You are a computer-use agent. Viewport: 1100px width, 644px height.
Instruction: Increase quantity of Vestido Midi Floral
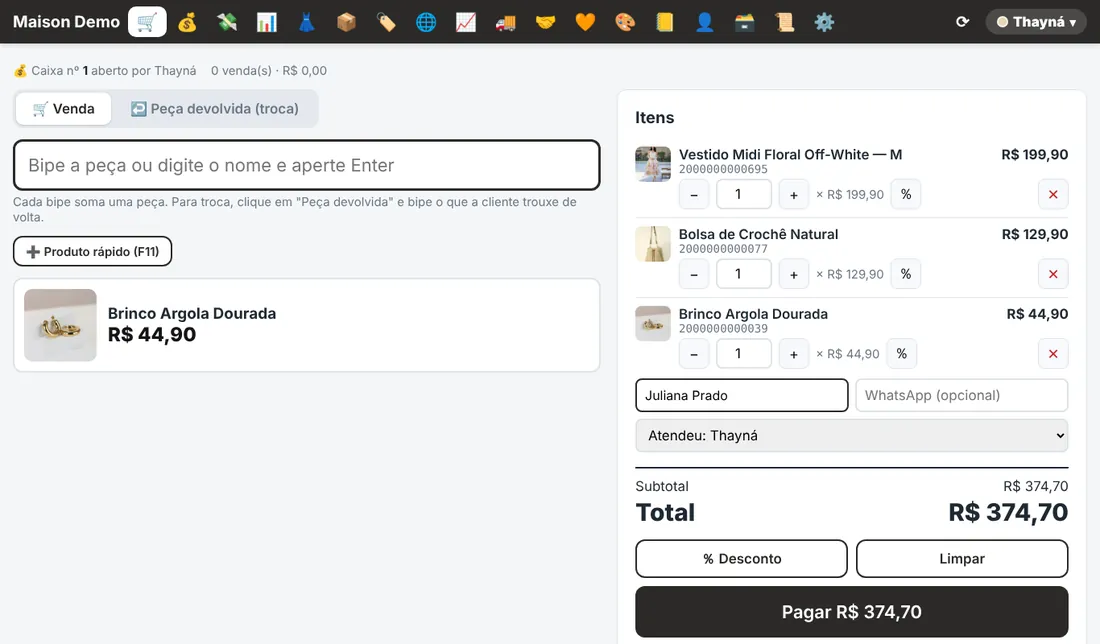point(793,194)
